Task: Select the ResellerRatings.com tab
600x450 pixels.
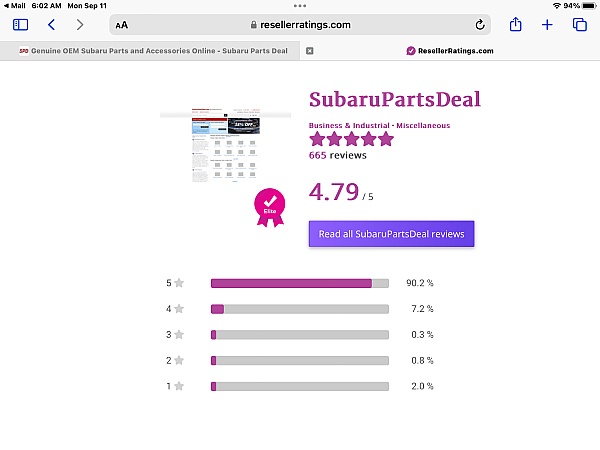Action: pyautogui.click(x=450, y=51)
